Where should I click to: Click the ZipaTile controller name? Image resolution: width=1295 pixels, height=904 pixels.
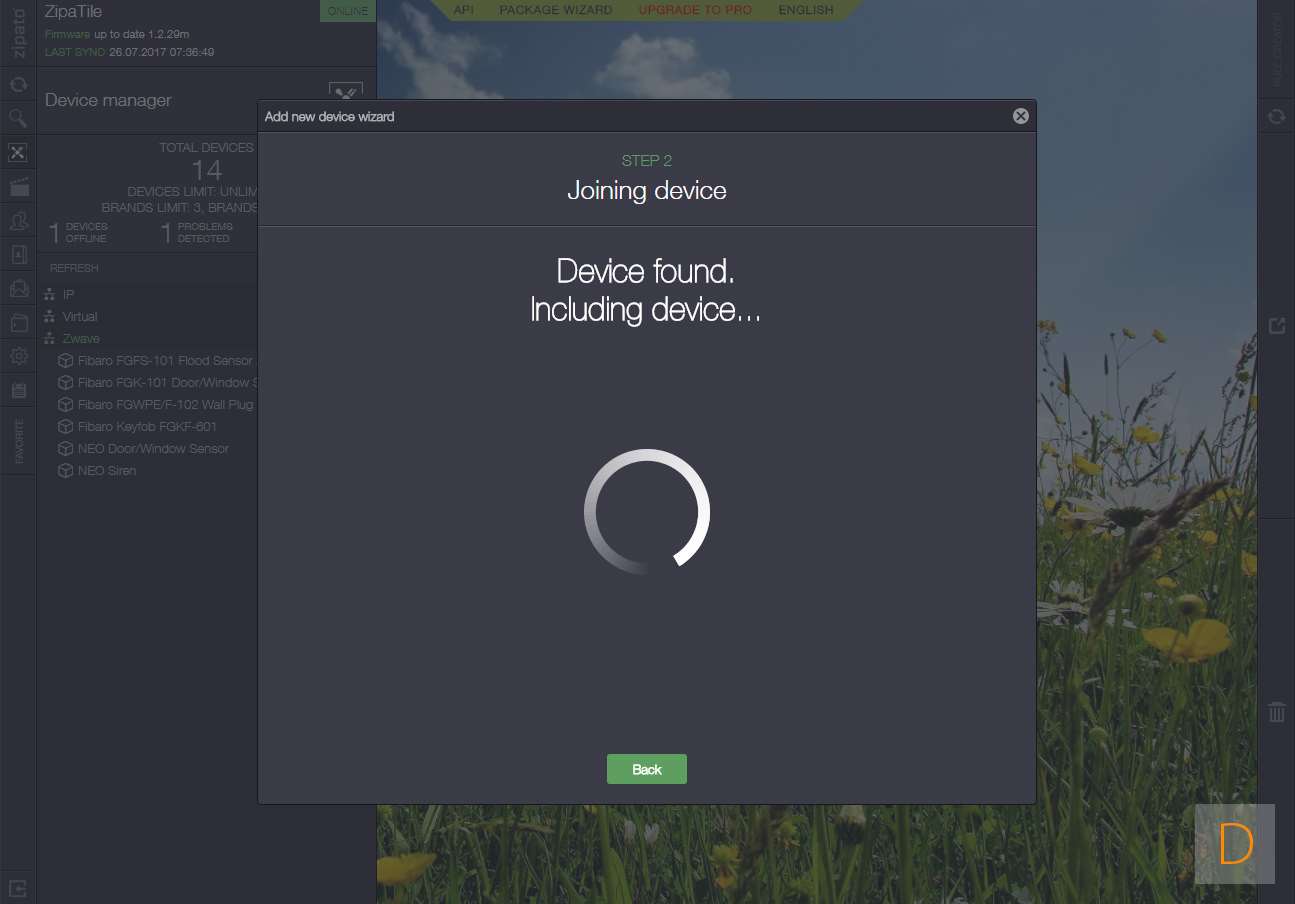coord(74,12)
